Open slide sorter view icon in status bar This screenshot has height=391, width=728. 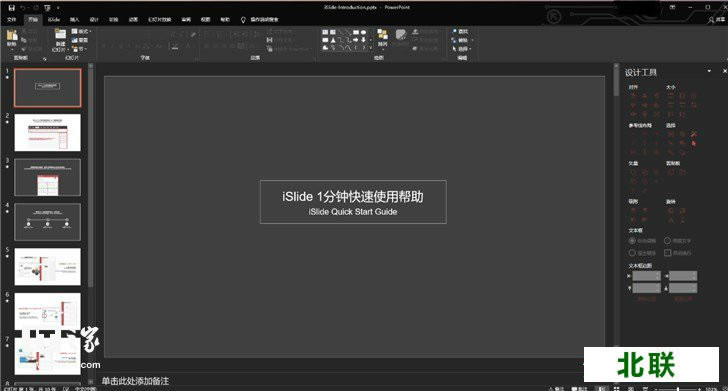click(x=617, y=388)
